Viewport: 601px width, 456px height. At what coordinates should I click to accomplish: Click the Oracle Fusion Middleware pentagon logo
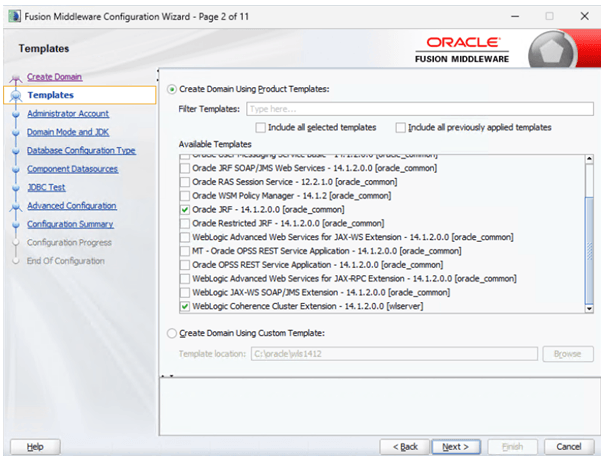click(552, 51)
